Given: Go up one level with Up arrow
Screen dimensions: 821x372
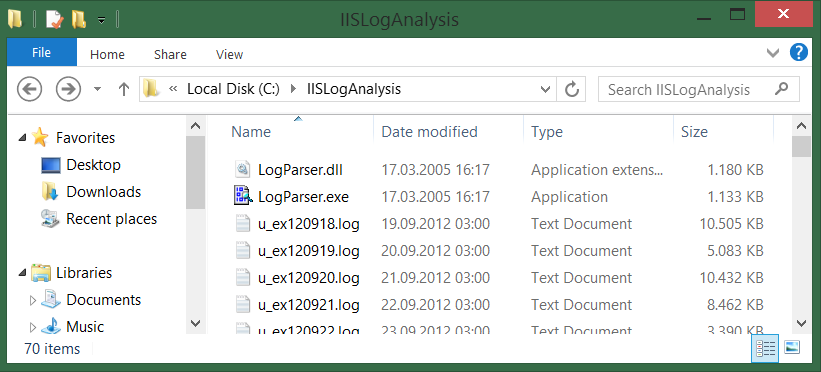Looking at the screenshot, I should coord(124,89).
